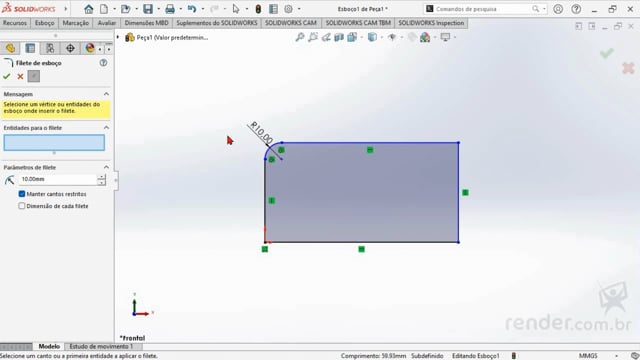Open the help icon for Filete de esboço
The width and height of the screenshot is (640, 360).
(x=104, y=63)
